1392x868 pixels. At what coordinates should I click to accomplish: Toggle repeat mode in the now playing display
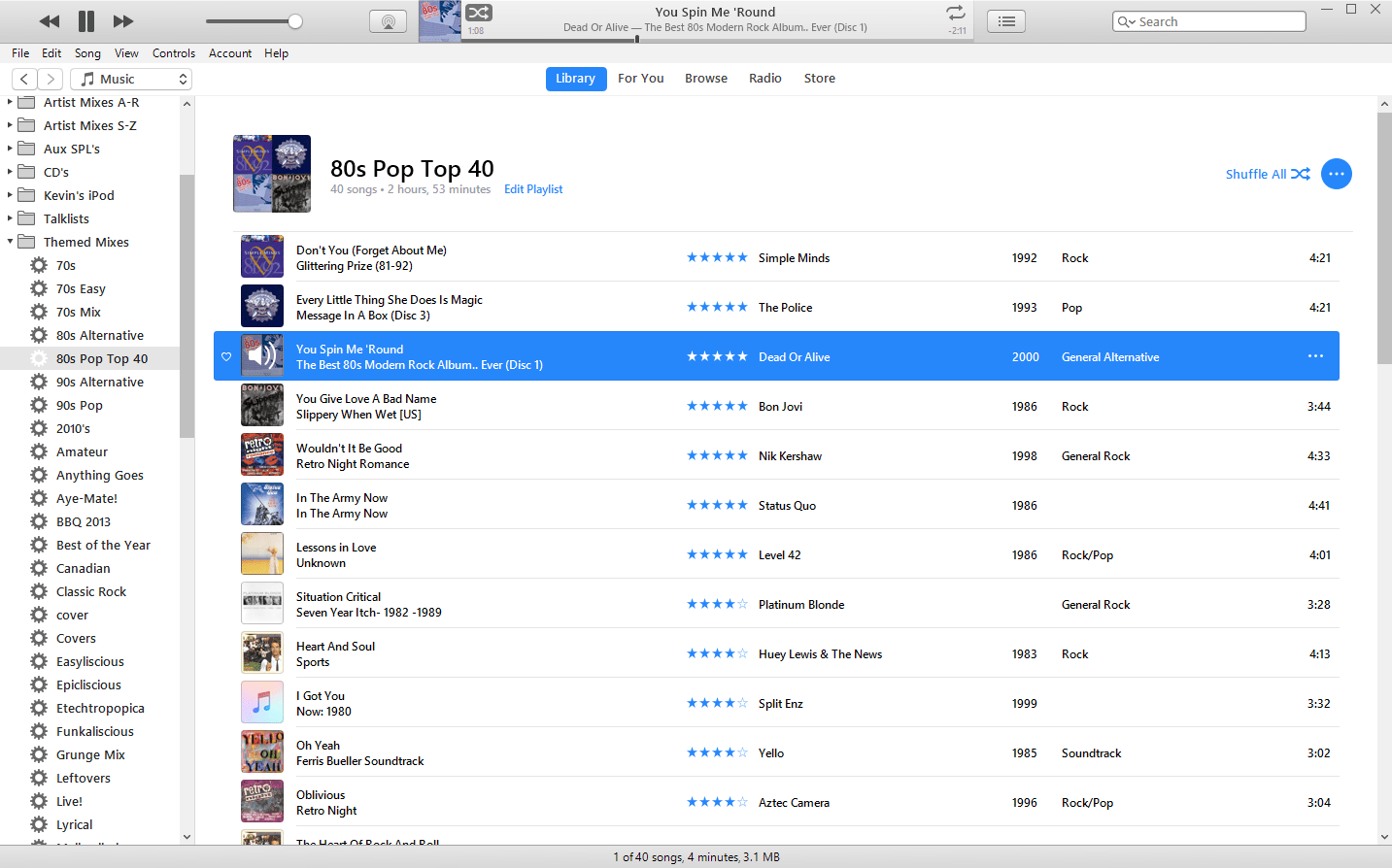[956, 13]
